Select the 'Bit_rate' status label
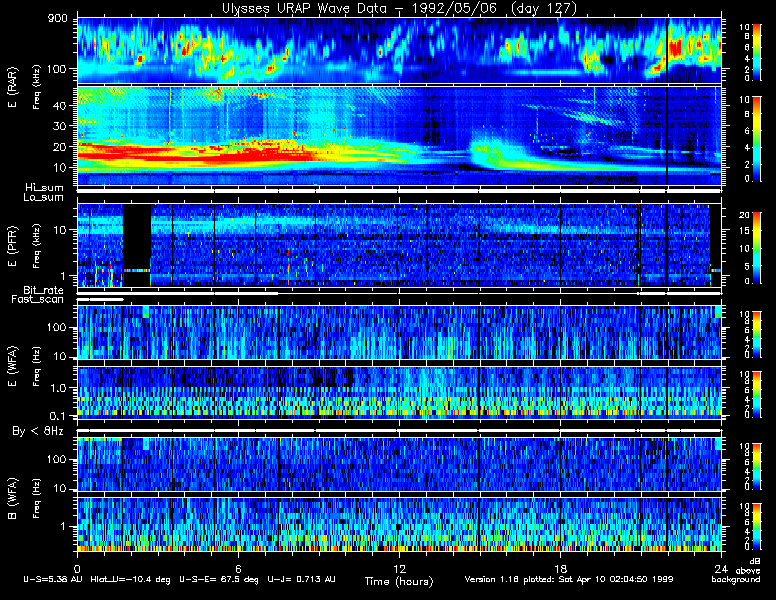The width and height of the screenshot is (776, 600). (44, 290)
